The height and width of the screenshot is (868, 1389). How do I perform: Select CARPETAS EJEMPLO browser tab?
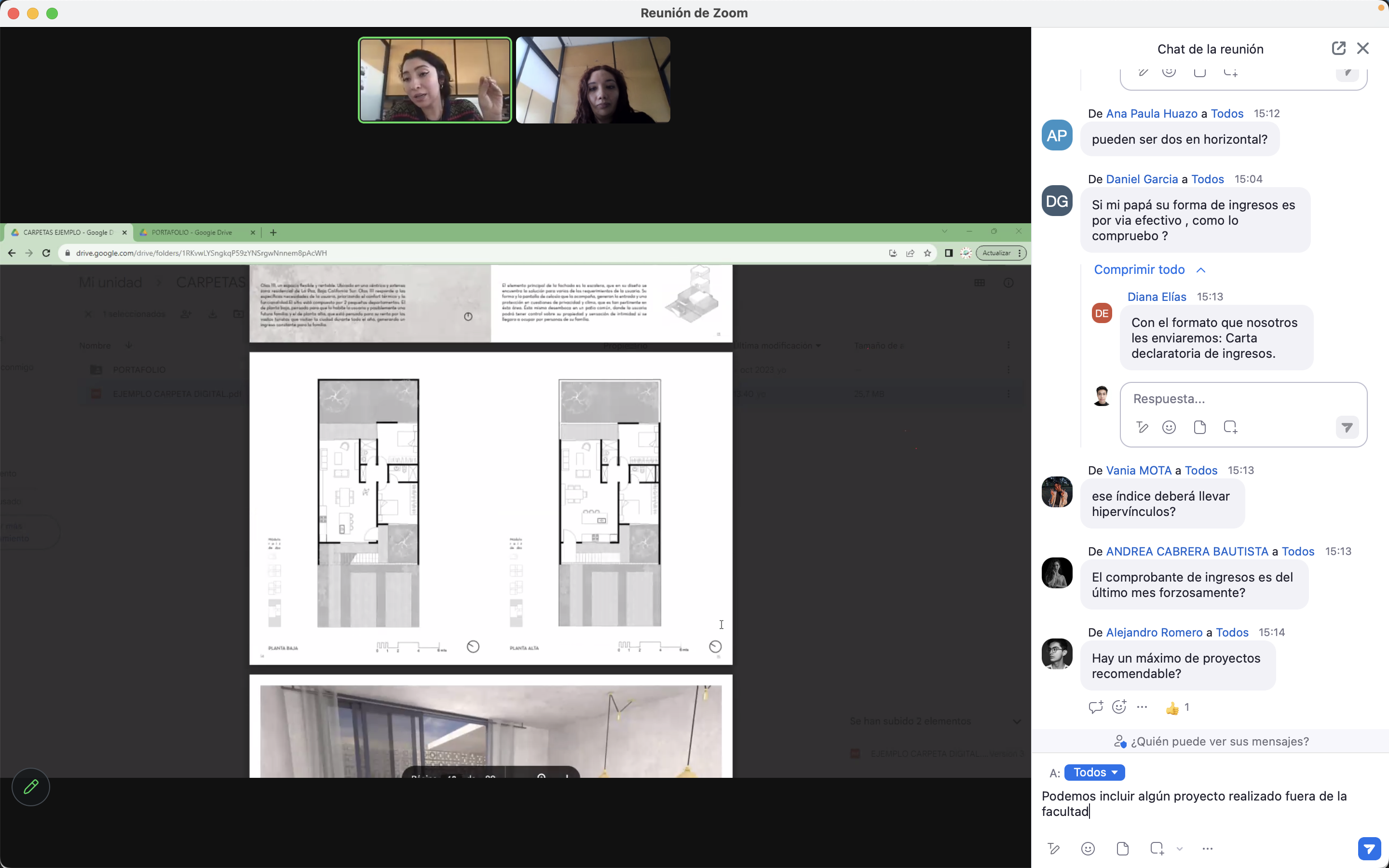(68, 232)
